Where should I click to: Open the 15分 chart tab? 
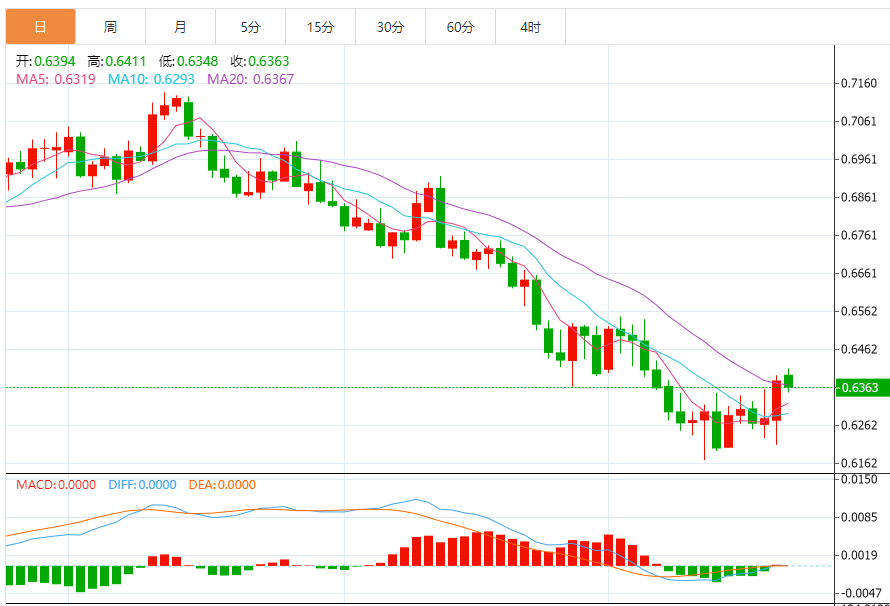[321, 27]
